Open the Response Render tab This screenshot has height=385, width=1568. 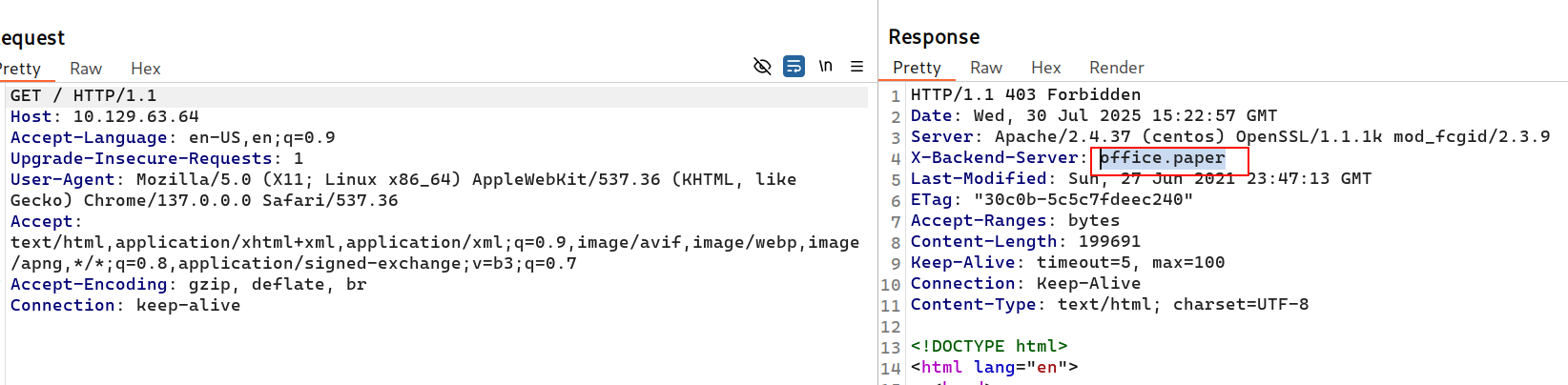(1116, 68)
